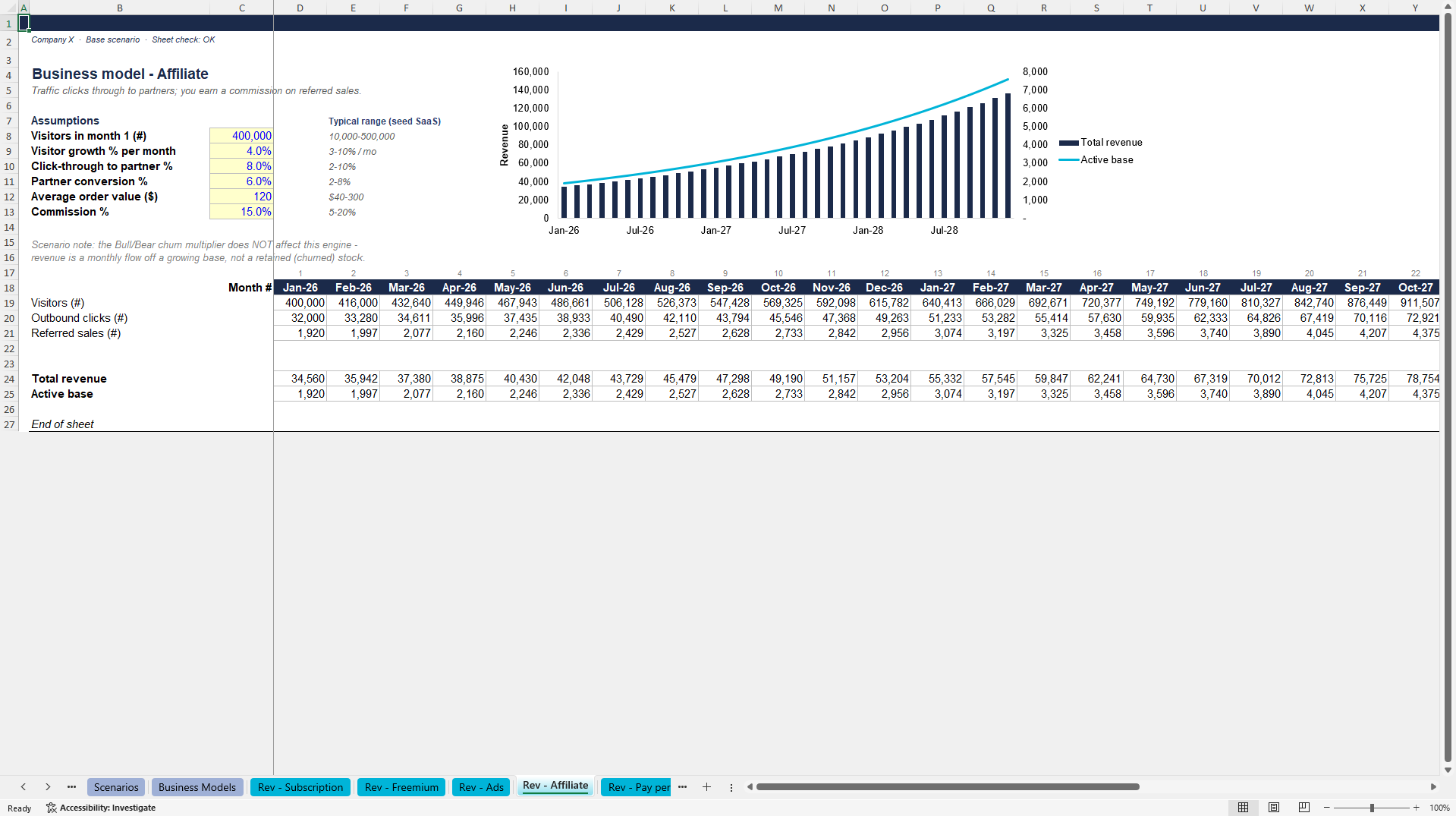Click the tab bar splitter handle
This screenshot has width=1456, height=816.
tap(731, 787)
